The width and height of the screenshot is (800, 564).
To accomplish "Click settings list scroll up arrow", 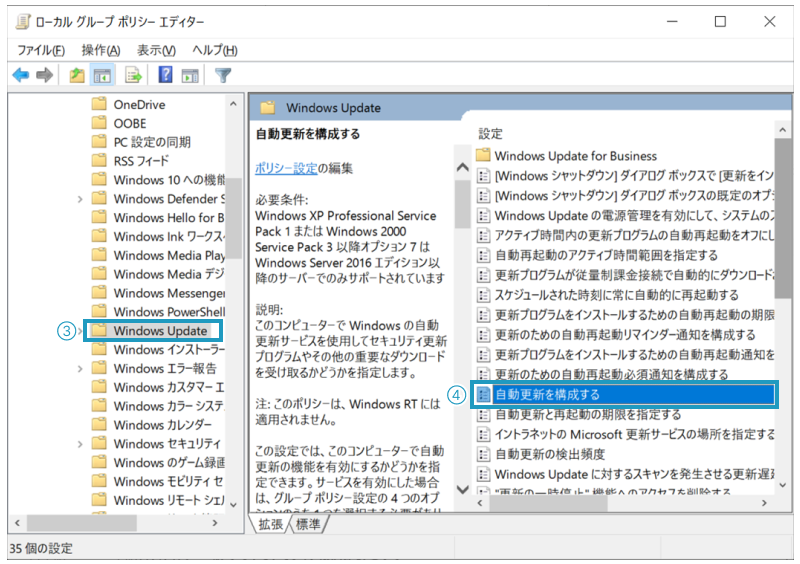I will tap(782, 130).
